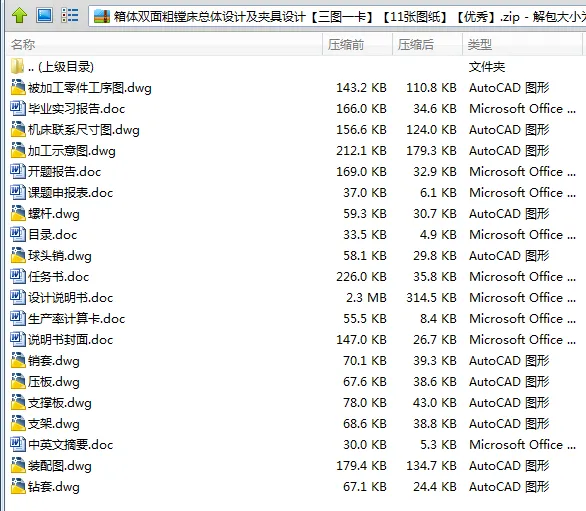
Task: Sort by 类型 column header
Action: click(x=522, y=44)
